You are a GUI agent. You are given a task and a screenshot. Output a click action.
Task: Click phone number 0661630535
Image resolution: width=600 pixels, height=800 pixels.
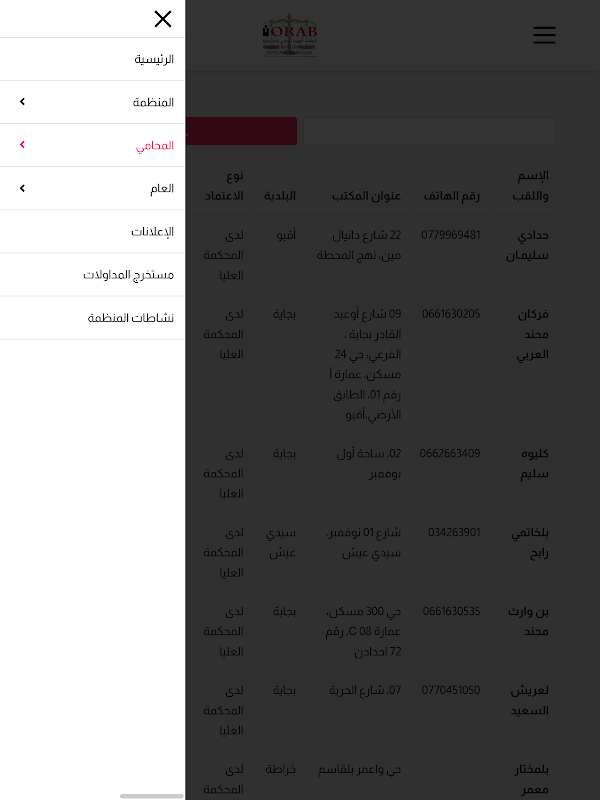[x=451, y=611]
